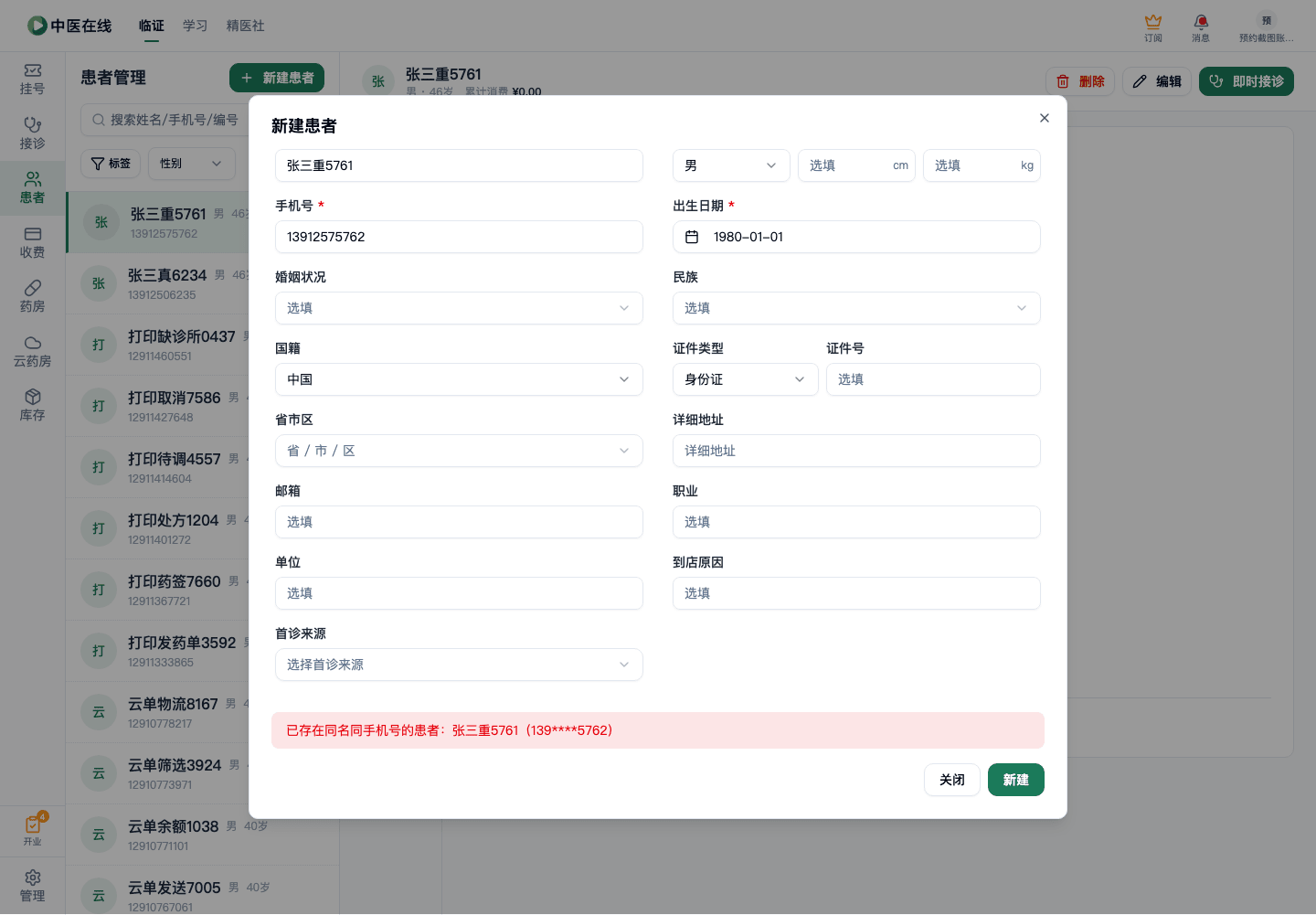The width and height of the screenshot is (1316, 915).
Task: Click 关闭 button in dialog
Action: 952,780
